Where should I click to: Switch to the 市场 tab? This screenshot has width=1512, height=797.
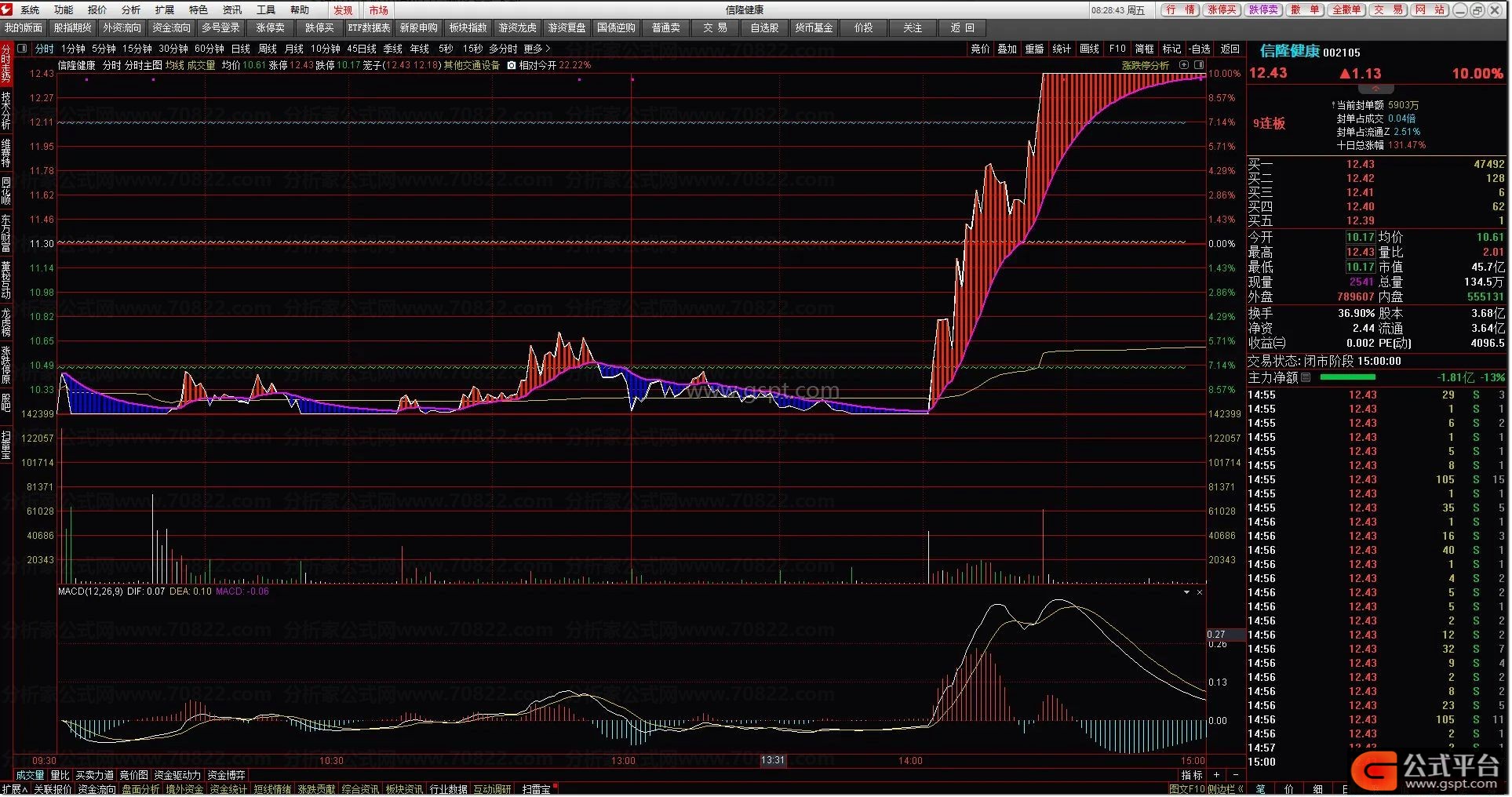point(379,10)
